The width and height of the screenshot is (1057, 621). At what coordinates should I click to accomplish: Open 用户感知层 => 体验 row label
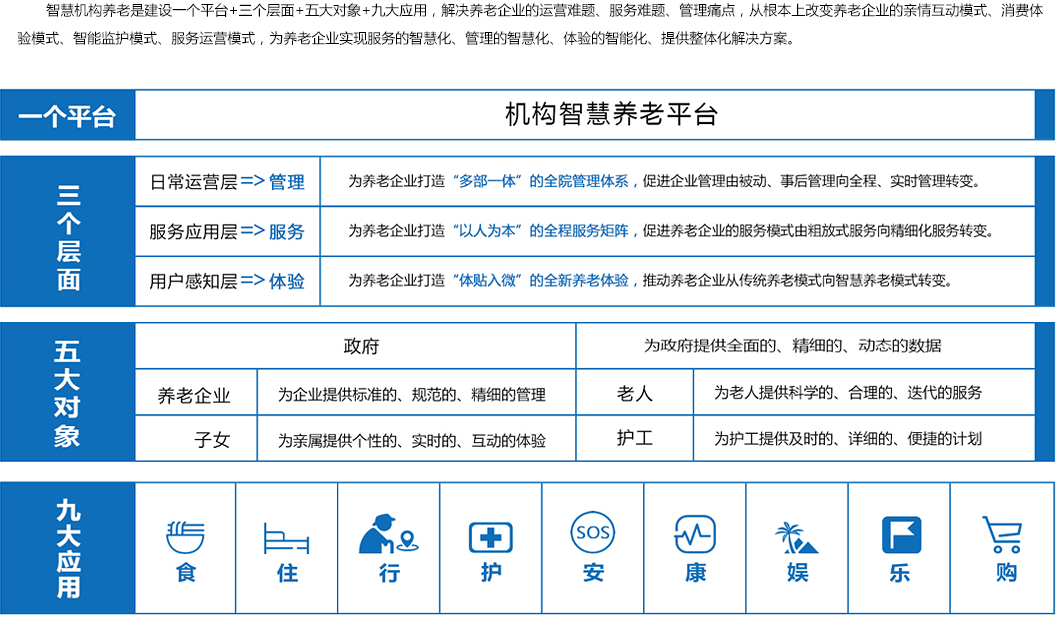227,281
